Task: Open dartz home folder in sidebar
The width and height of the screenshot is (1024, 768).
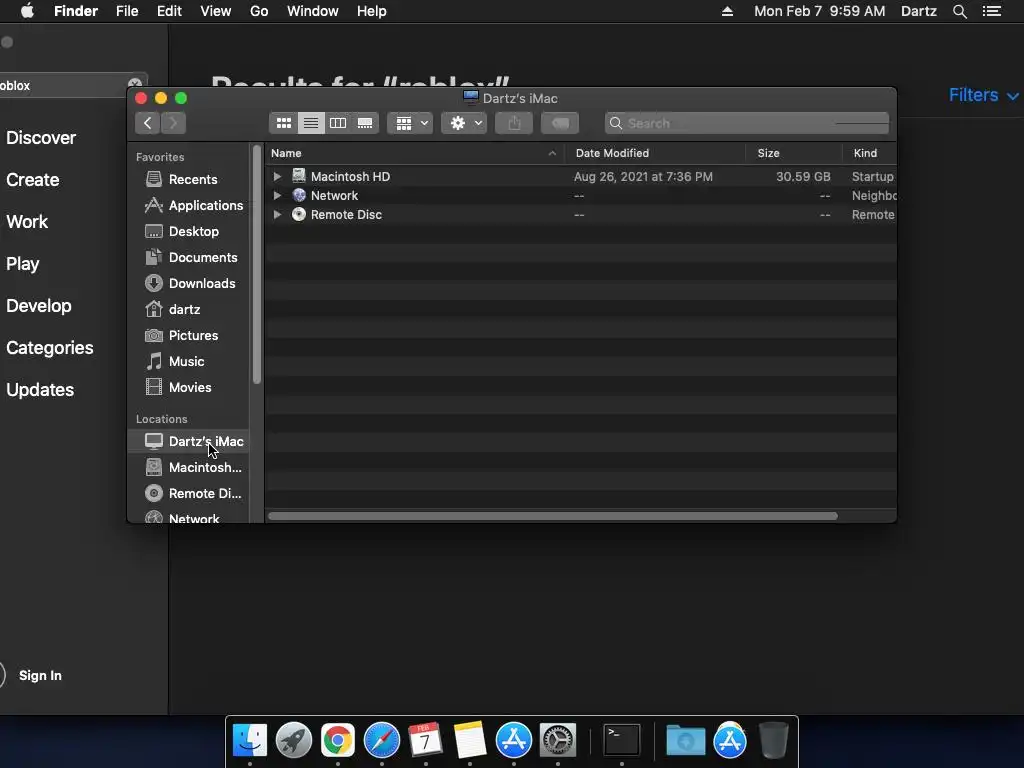Action: [188, 310]
